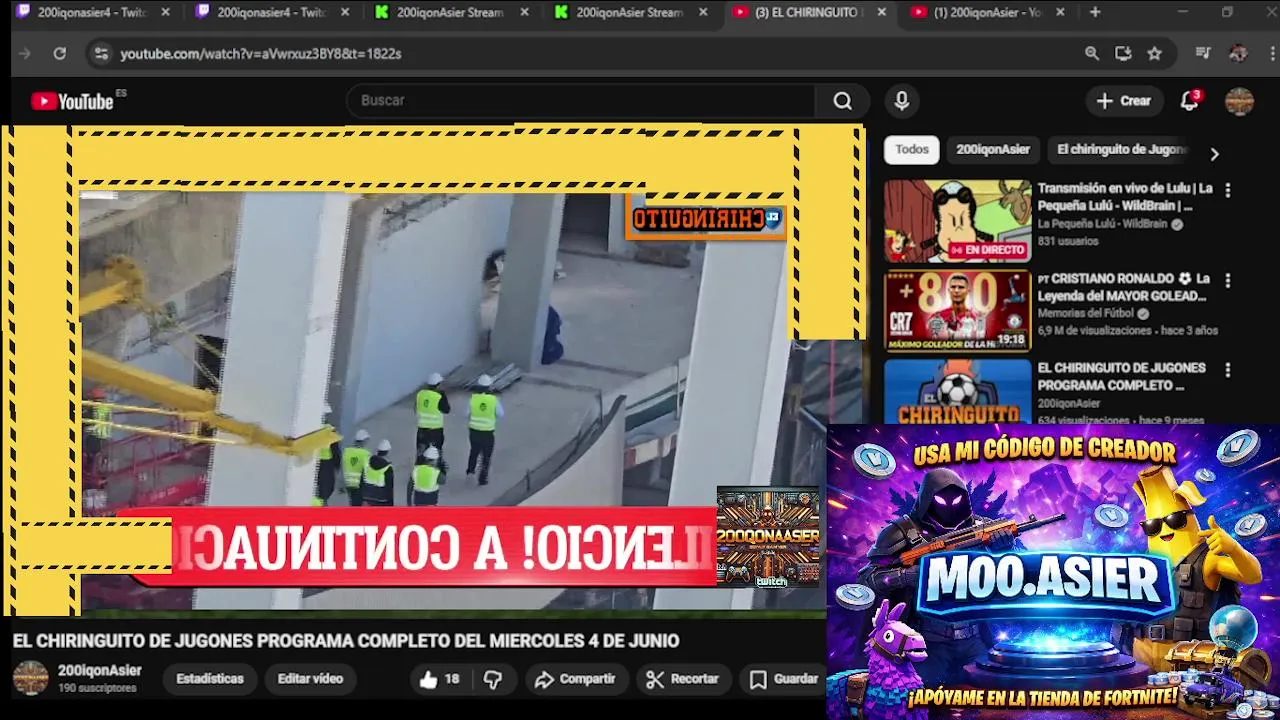
Task: Open the options menu for Transmisión en vivo de Lulu
Action: point(1227,190)
